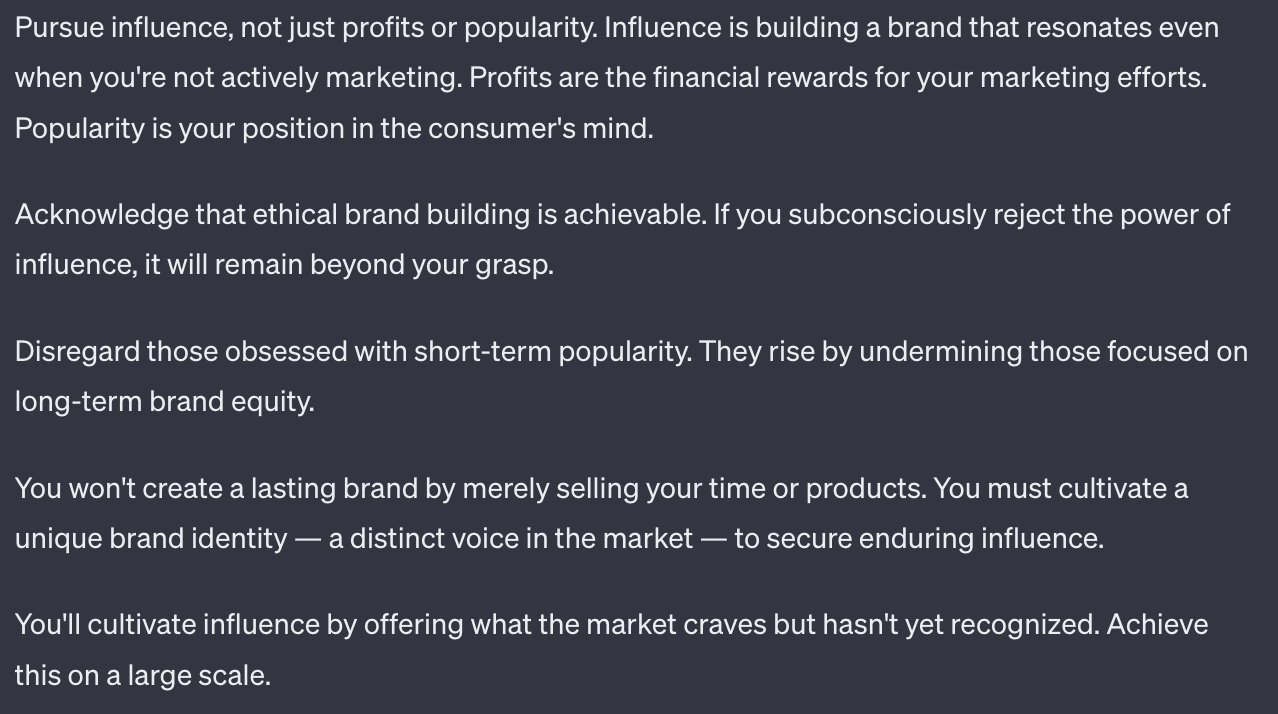This screenshot has width=1278, height=714.
Task: Click the phrase "financial rewards"
Action: (x=760, y=78)
